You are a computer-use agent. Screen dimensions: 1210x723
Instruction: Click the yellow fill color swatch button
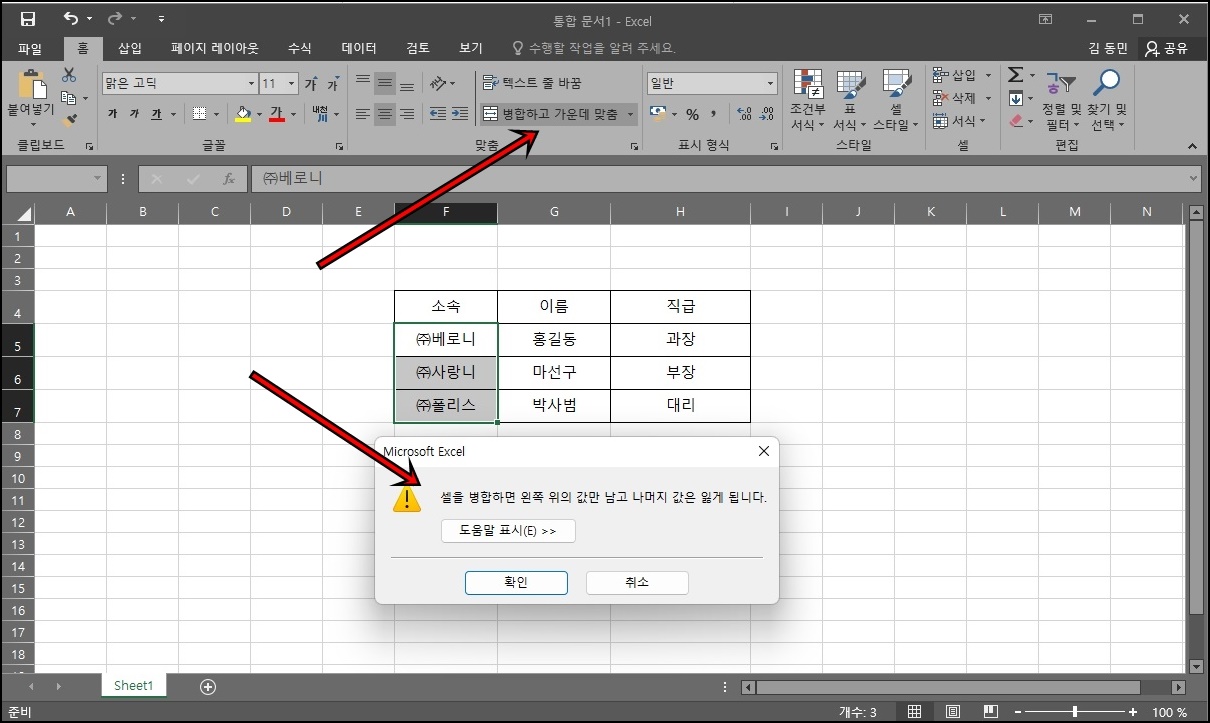pos(242,114)
